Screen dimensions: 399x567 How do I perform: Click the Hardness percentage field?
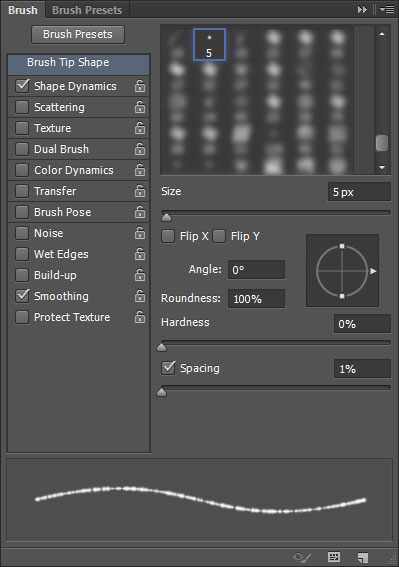tap(362, 324)
